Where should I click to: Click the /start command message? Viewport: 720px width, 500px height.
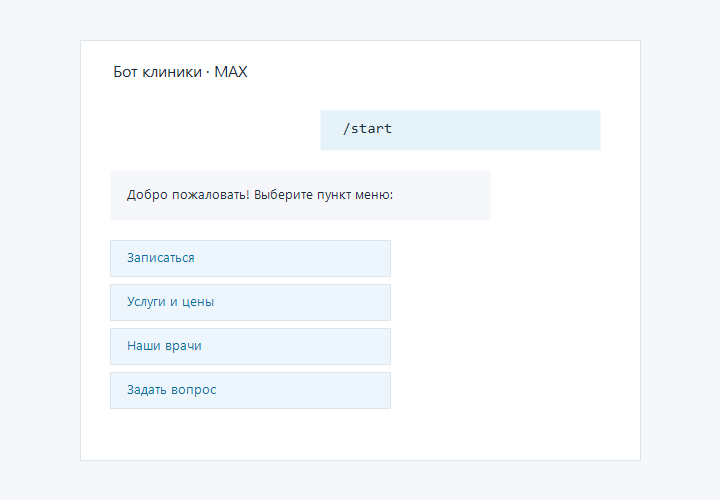tap(460, 130)
